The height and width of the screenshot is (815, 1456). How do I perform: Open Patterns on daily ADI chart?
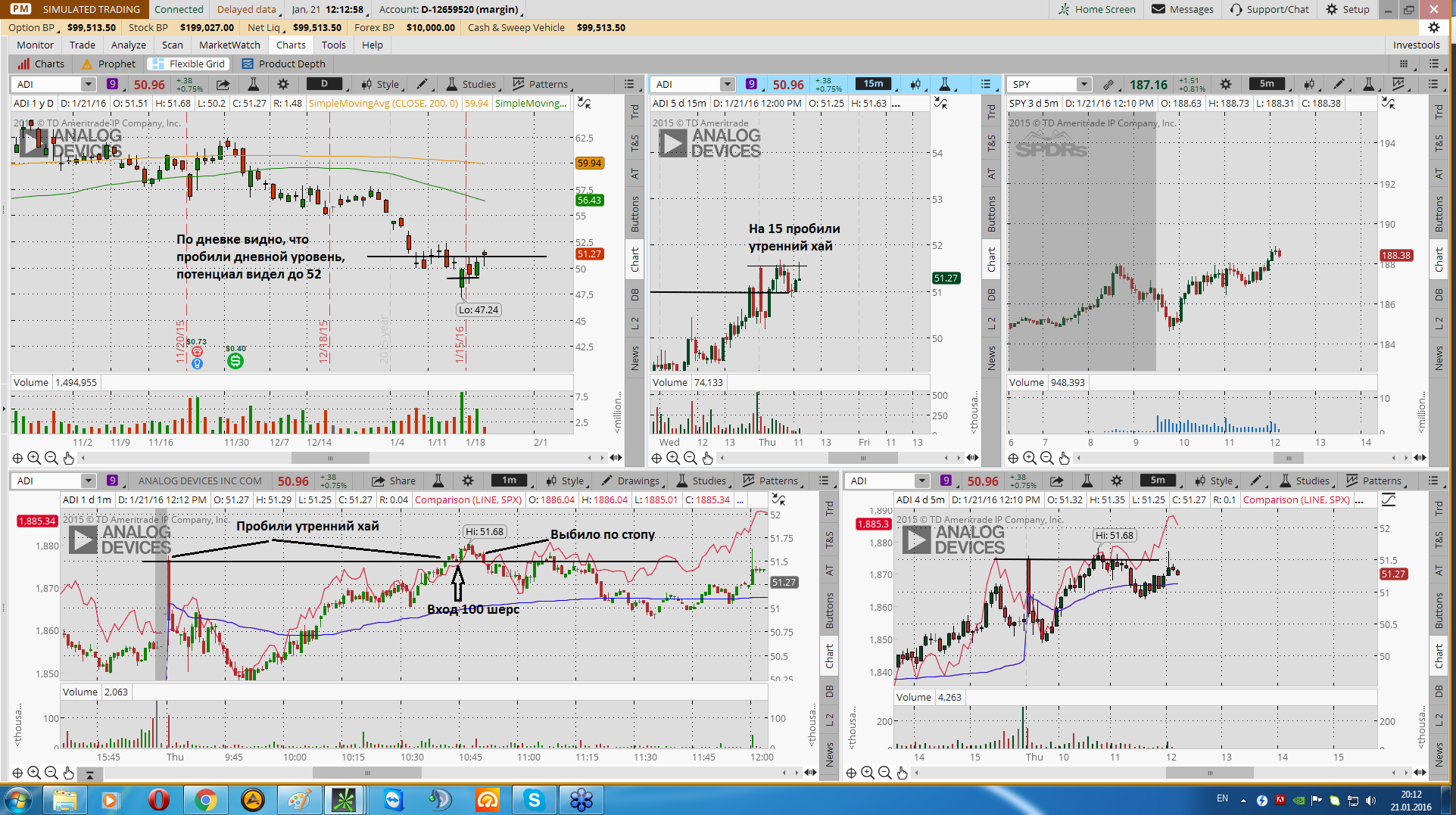541,84
